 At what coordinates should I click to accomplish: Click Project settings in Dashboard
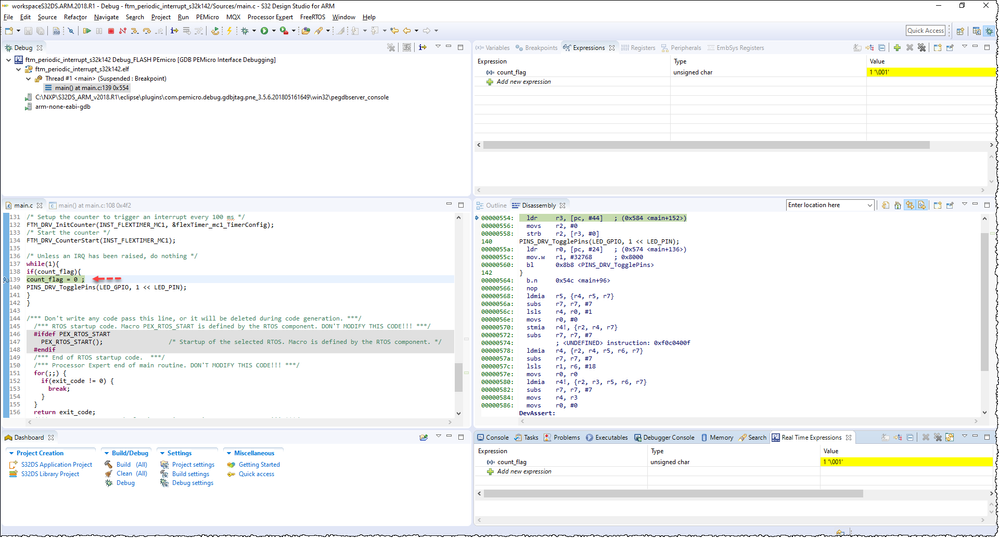click(x=194, y=464)
